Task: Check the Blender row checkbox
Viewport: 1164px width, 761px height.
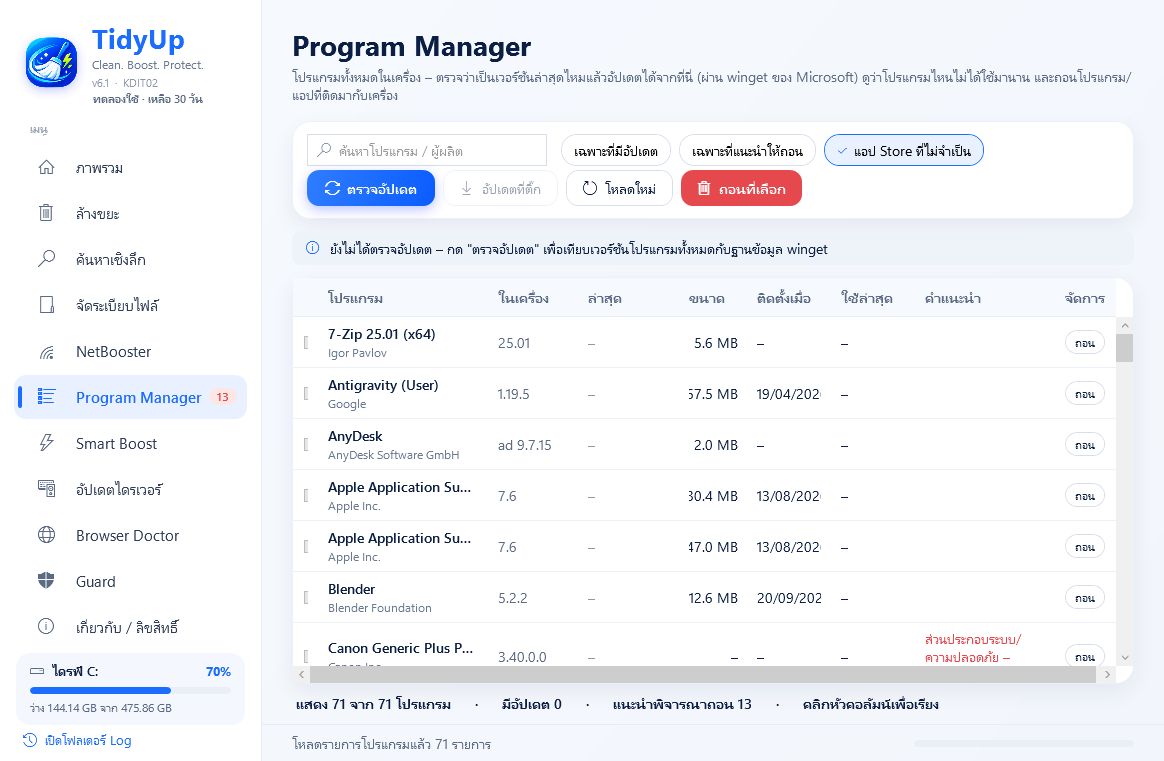Action: pos(306,598)
